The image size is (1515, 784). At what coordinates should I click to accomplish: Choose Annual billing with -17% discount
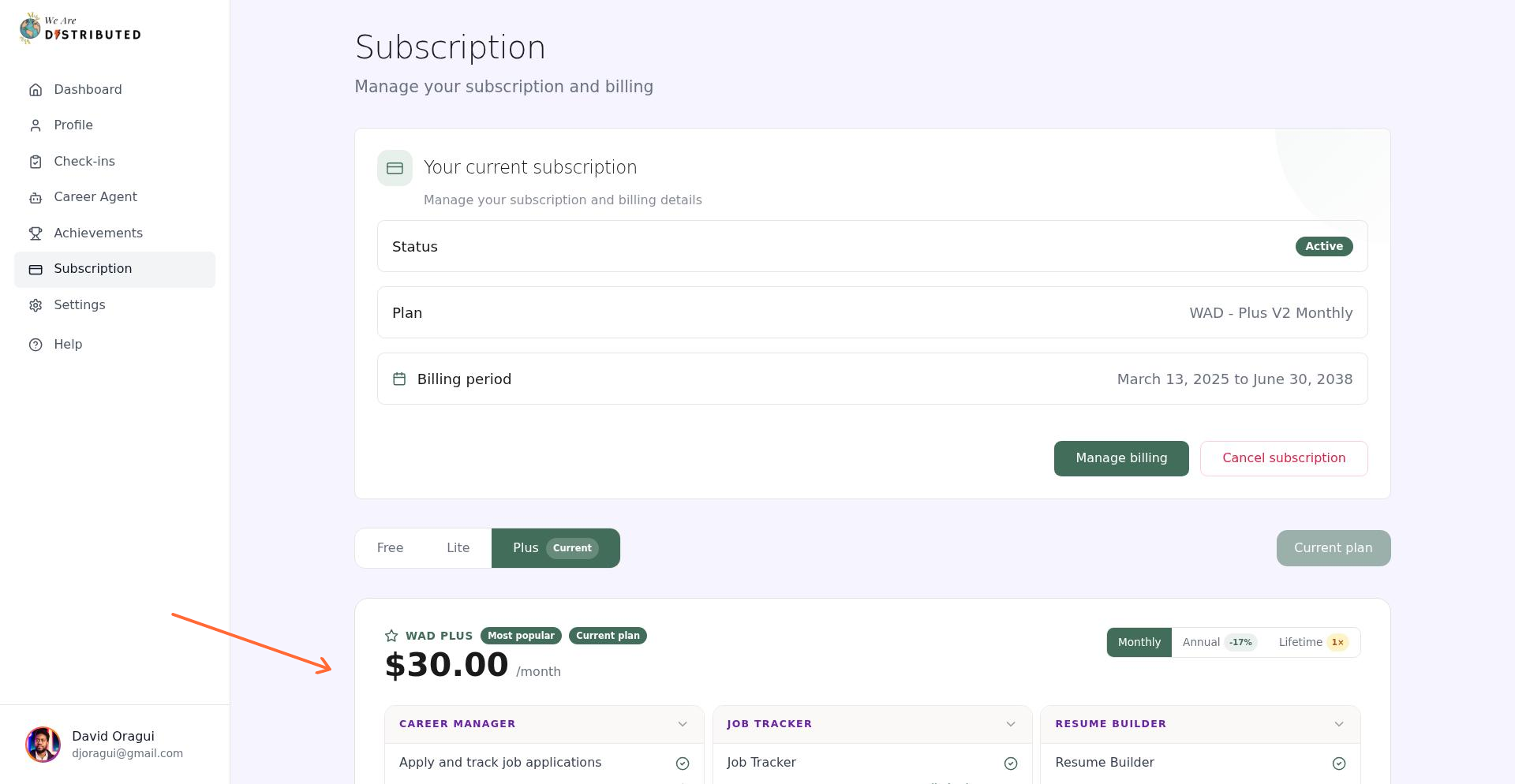click(x=1218, y=643)
